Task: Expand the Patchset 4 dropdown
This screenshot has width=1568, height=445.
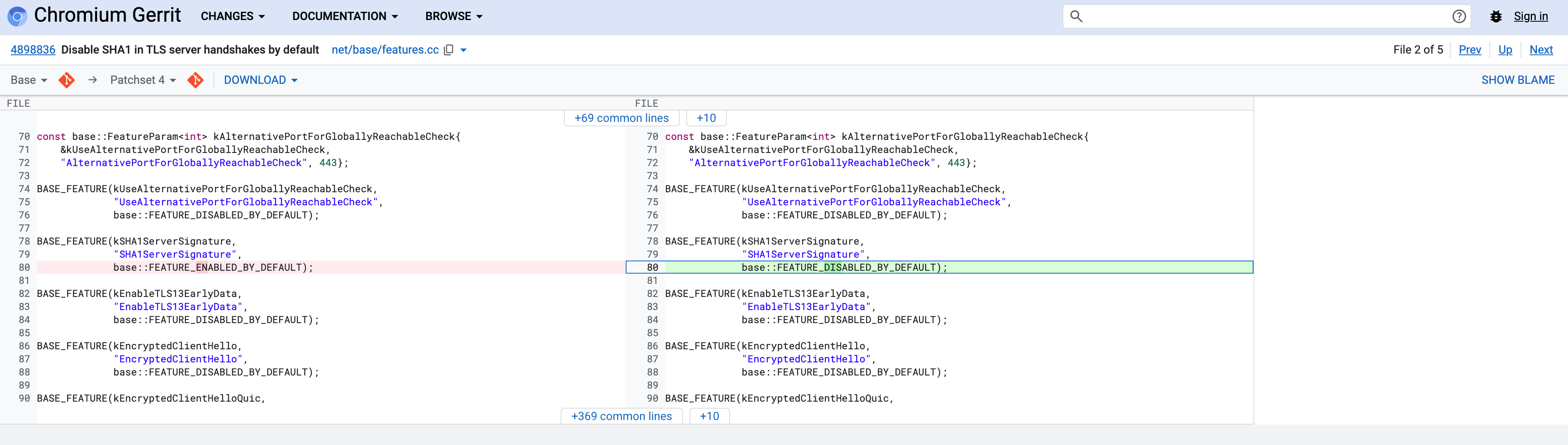Action: 143,80
